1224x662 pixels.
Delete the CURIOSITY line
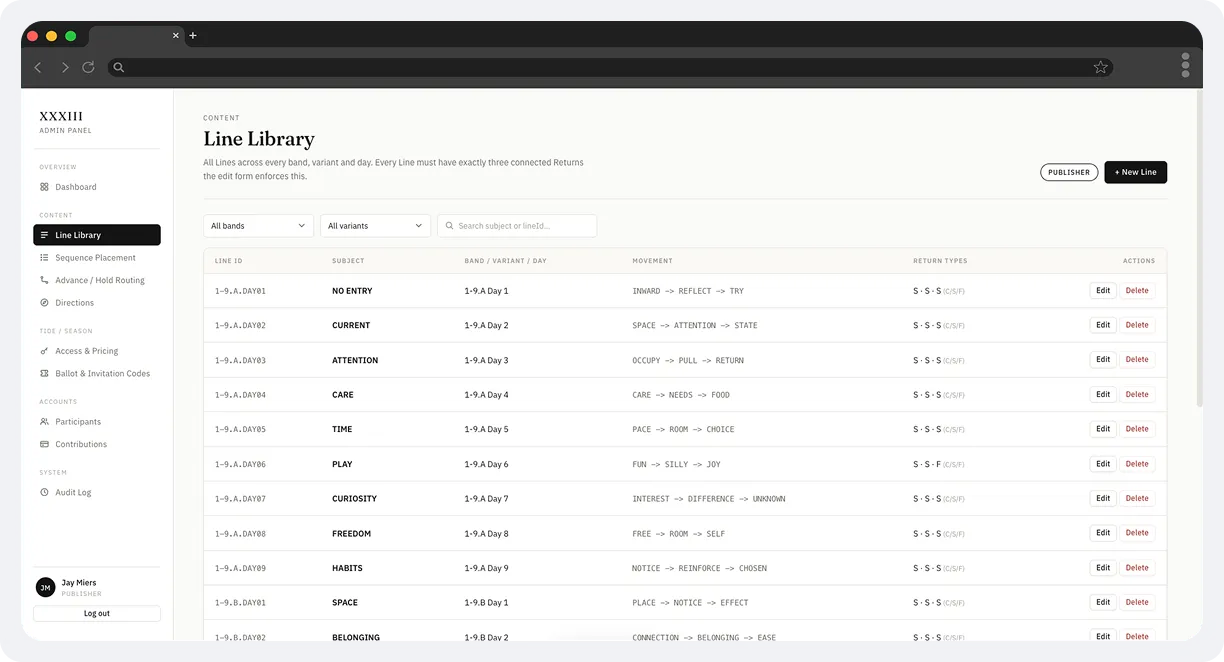click(1137, 498)
